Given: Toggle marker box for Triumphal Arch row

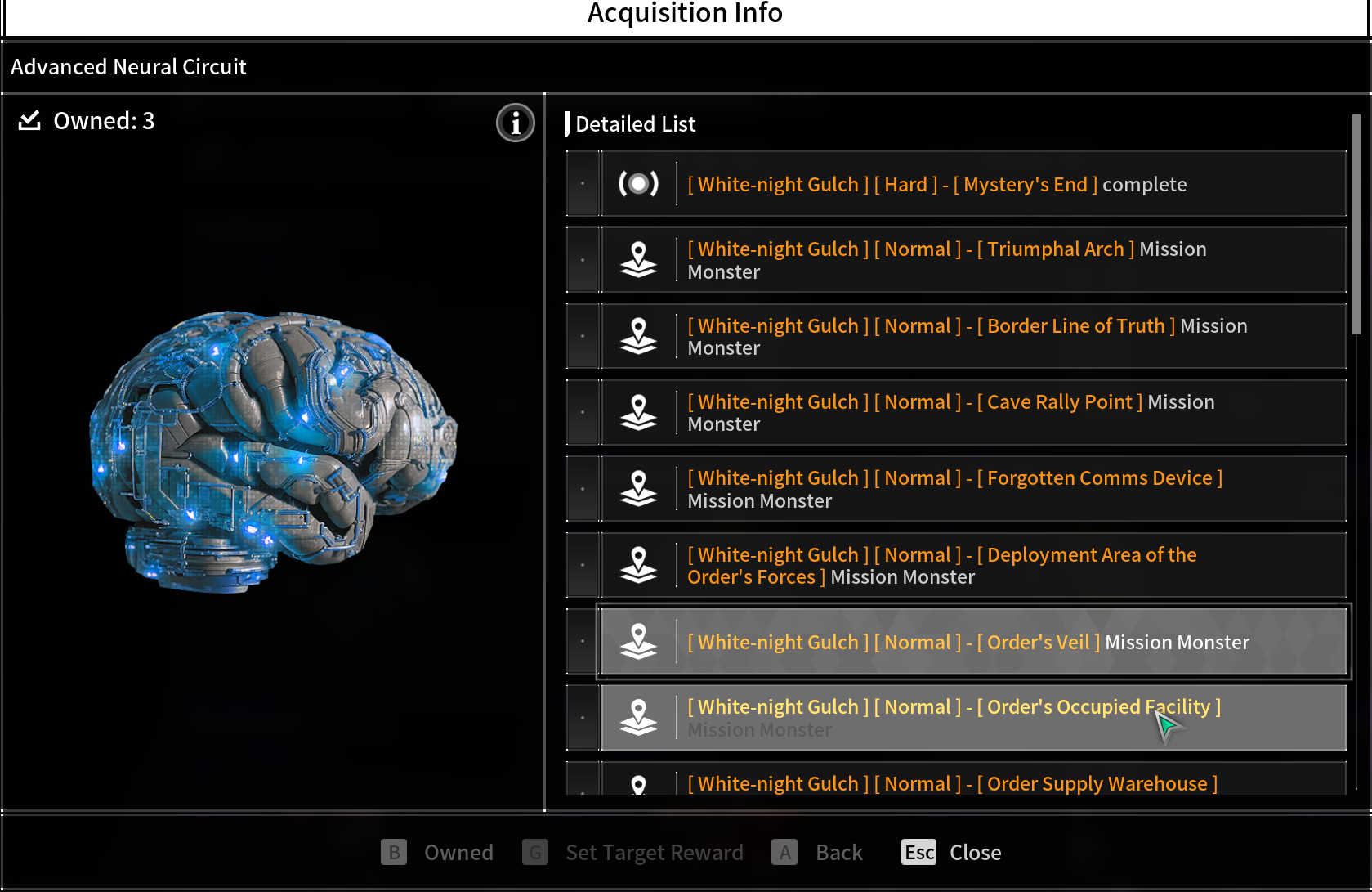Looking at the screenshot, I should (583, 260).
